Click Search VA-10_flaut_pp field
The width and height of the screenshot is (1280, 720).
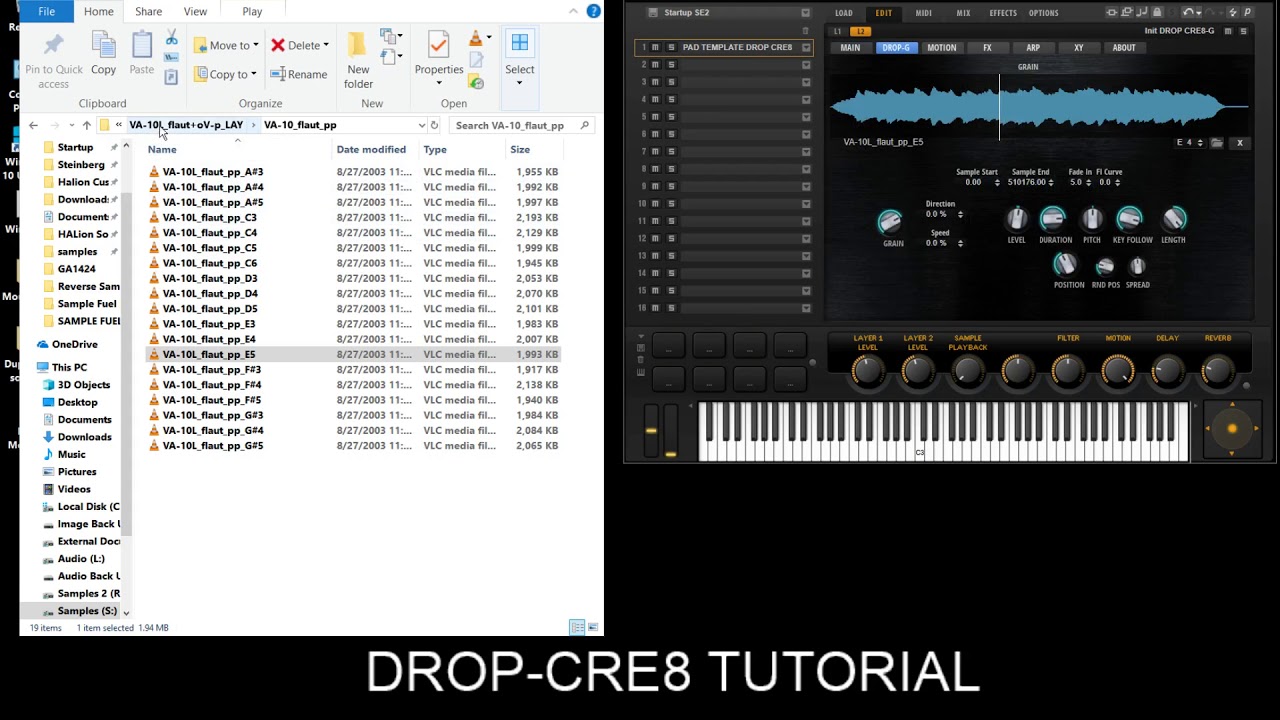(520, 125)
